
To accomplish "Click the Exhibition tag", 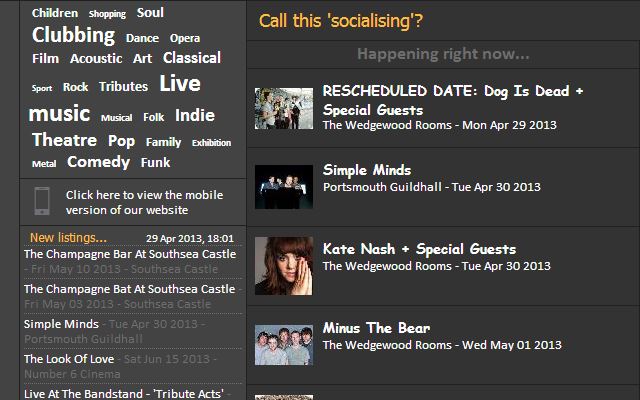I will click(211, 143).
